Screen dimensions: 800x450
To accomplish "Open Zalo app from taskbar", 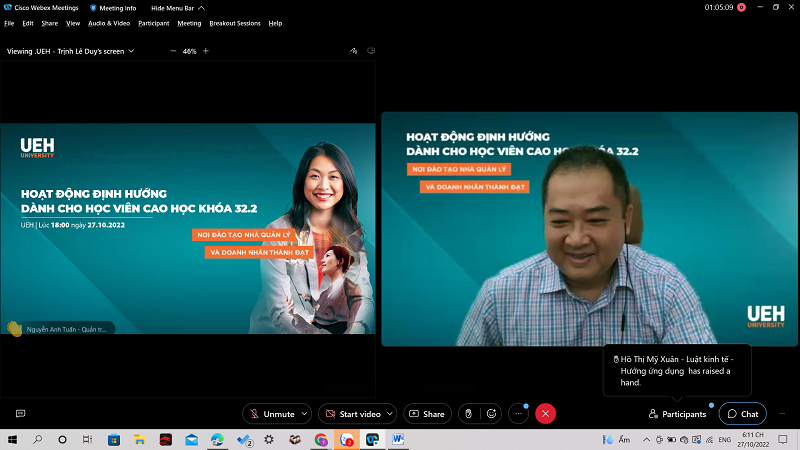I will [x=347, y=439].
